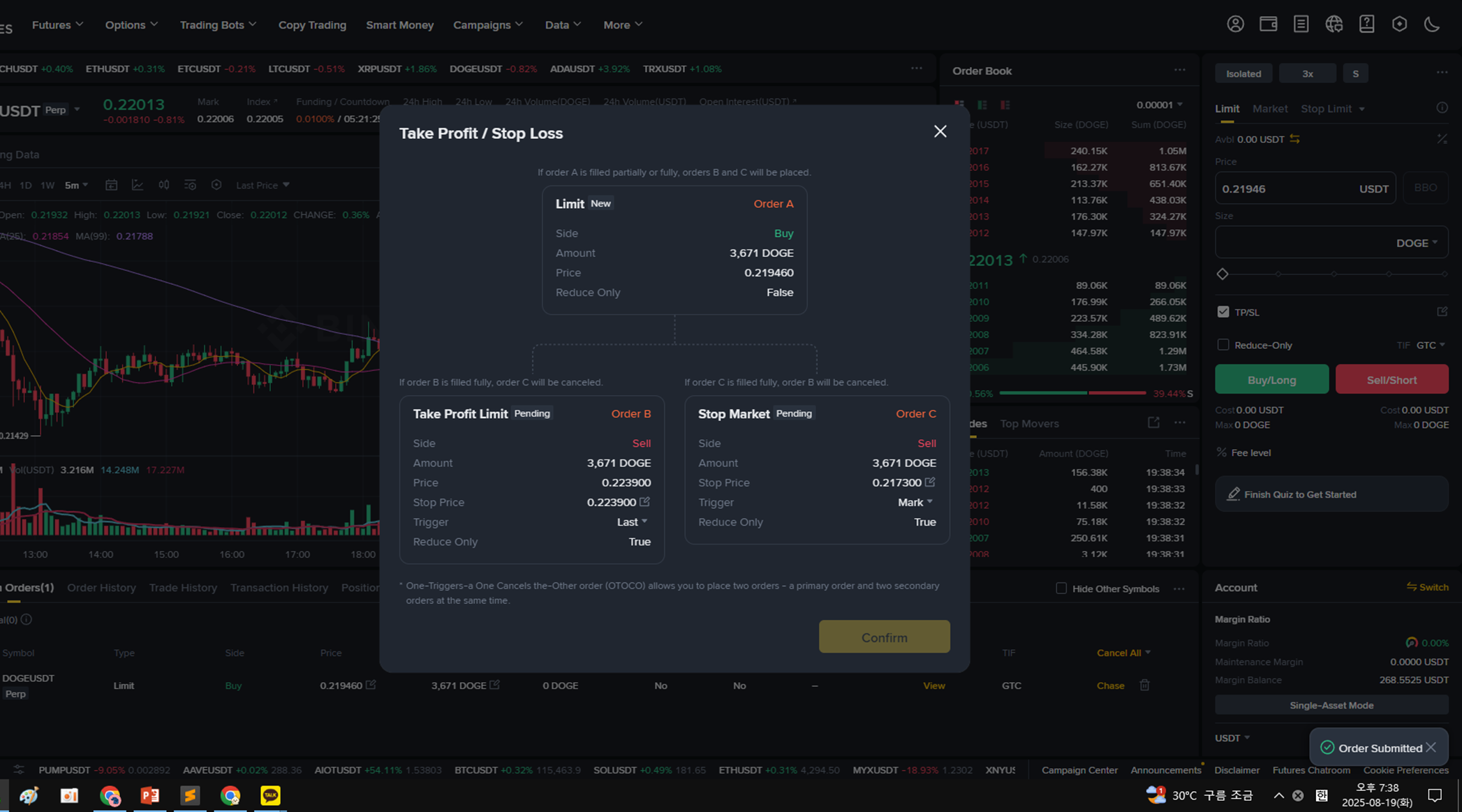Image resolution: width=1462 pixels, height=812 pixels.
Task: Click the Confirm button
Action: pyautogui.click(x=884, y=637)
